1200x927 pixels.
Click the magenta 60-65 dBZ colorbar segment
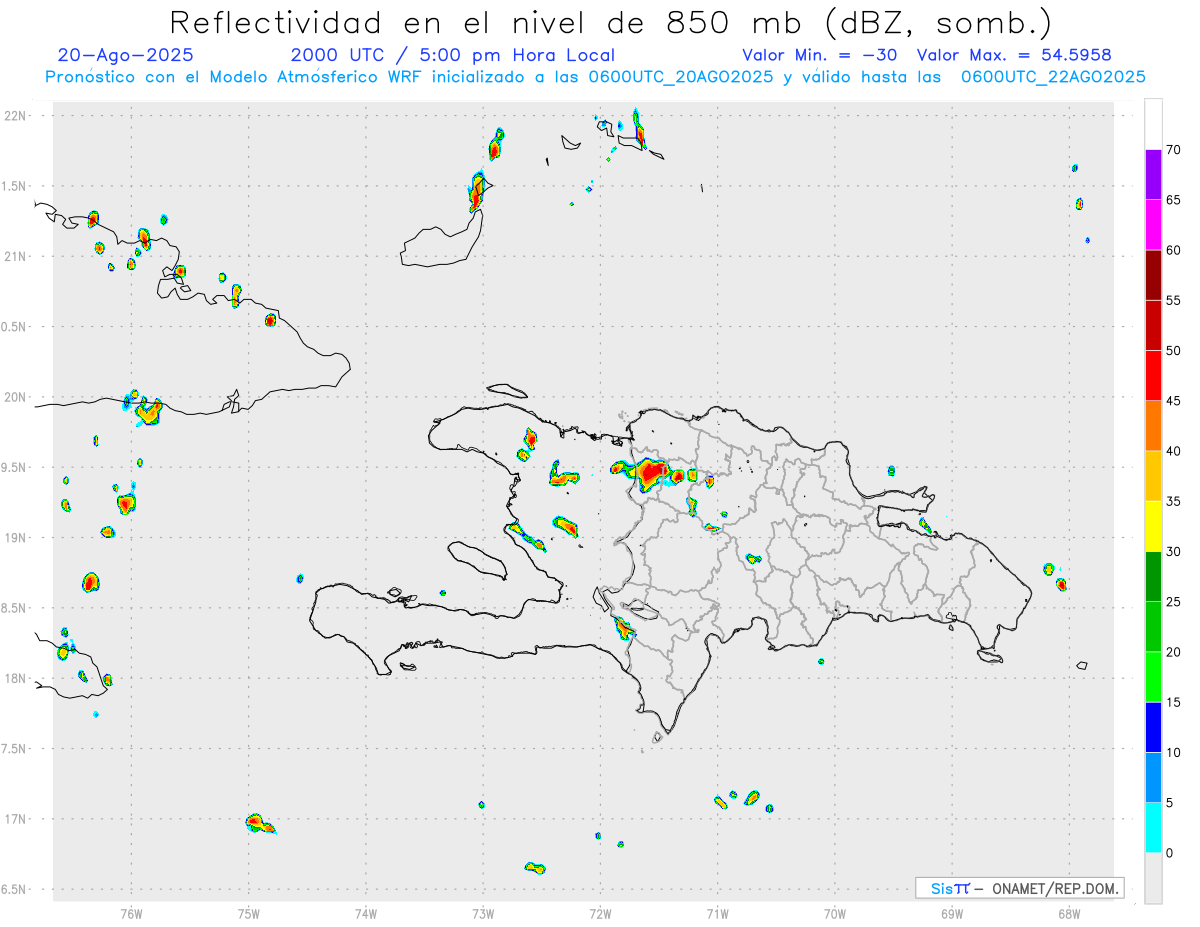coord(1153,224)
